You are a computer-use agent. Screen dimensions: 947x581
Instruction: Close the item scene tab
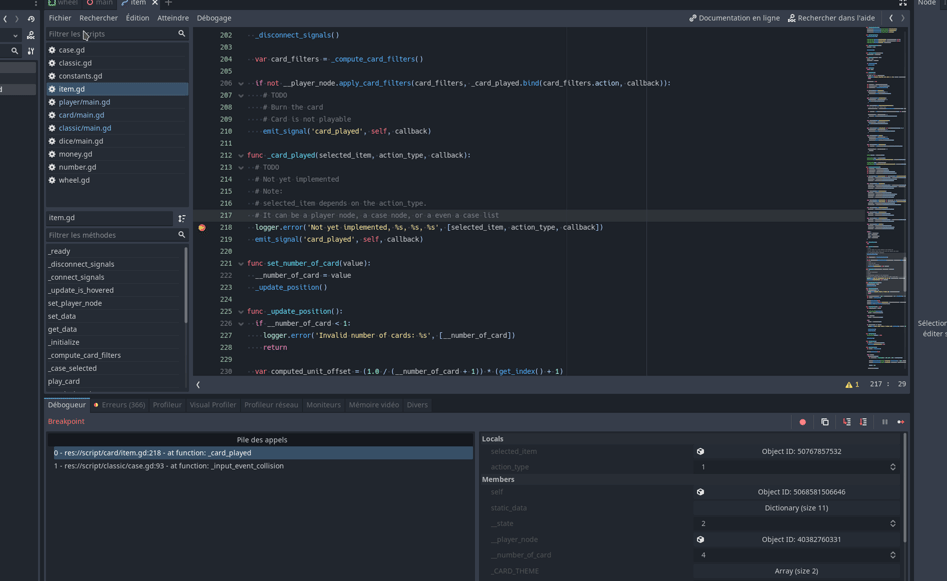pyautogui.click(x=155, y=3)
